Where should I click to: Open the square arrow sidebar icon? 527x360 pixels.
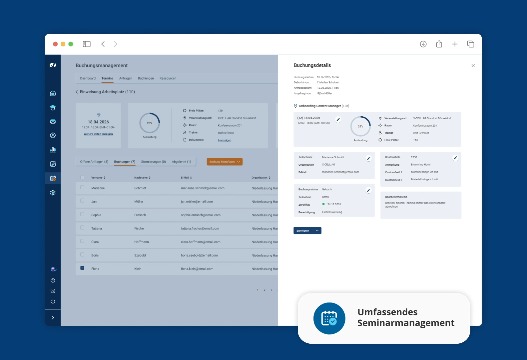tap(53, 164)
